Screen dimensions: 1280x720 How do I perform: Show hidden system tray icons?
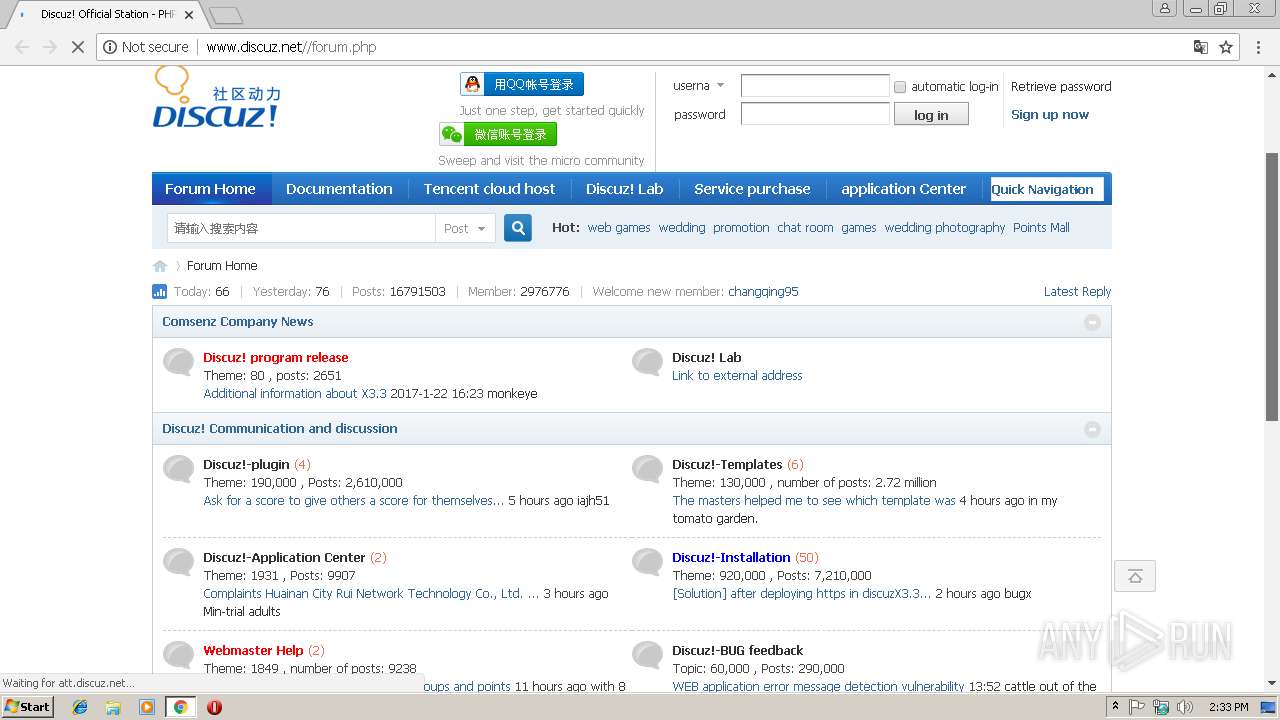[1115, 707]
